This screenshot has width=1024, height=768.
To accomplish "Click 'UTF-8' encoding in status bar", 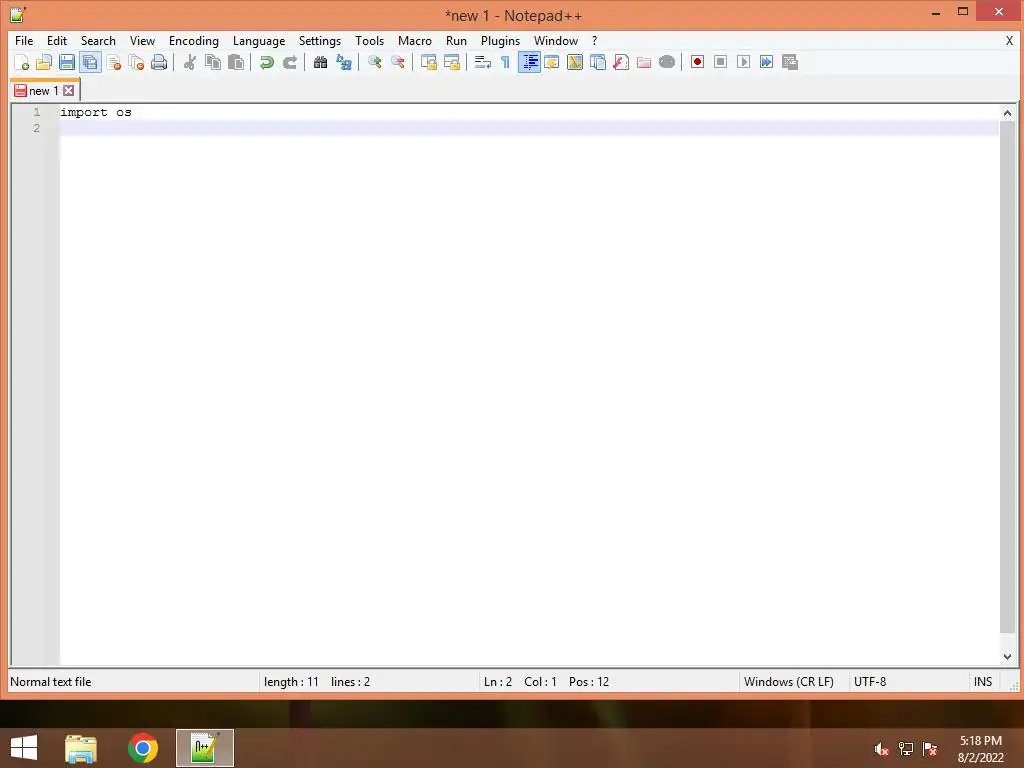I will (870, 682).
